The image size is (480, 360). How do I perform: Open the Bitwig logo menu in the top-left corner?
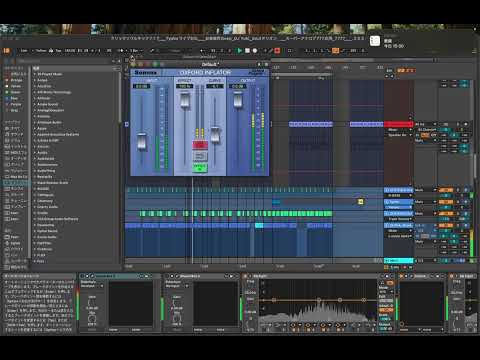click(6, 51)
